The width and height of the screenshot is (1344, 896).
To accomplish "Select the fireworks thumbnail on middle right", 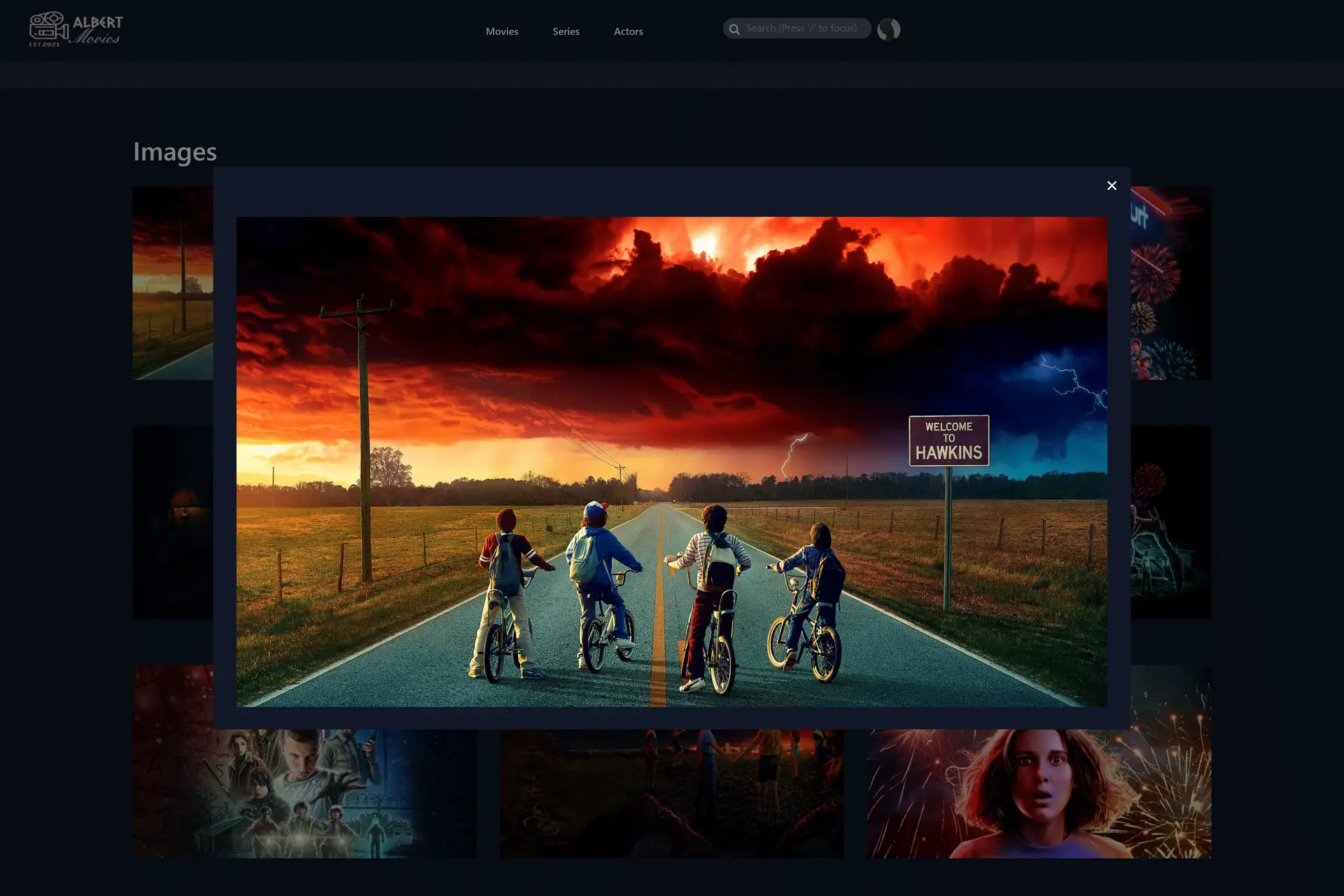I will tap(1170, 521).
